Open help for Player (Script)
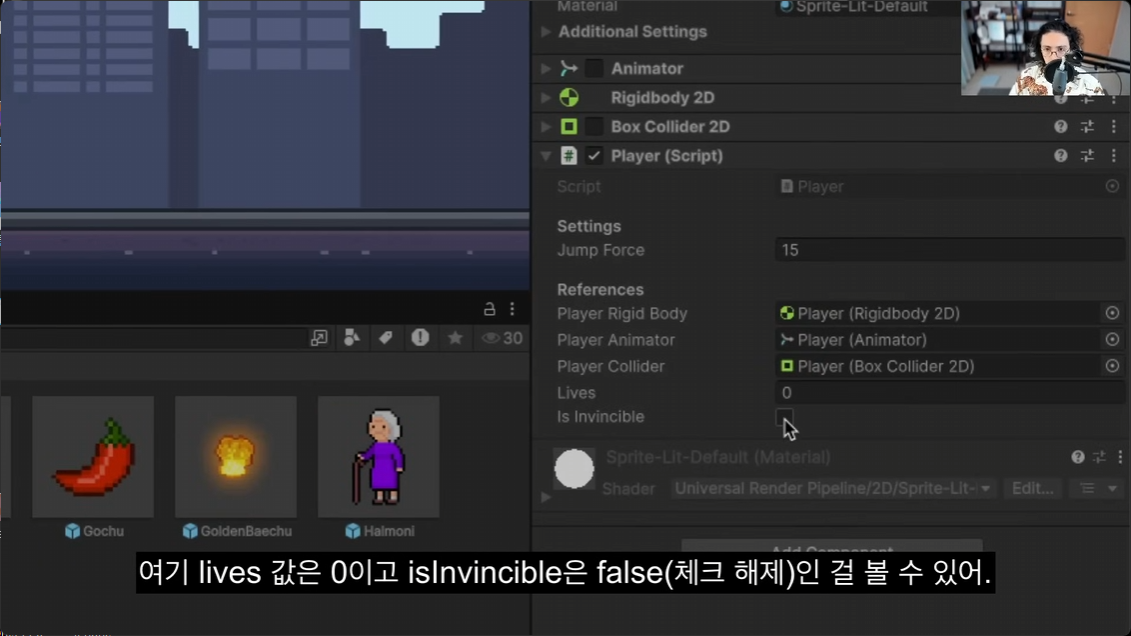 1060,156
